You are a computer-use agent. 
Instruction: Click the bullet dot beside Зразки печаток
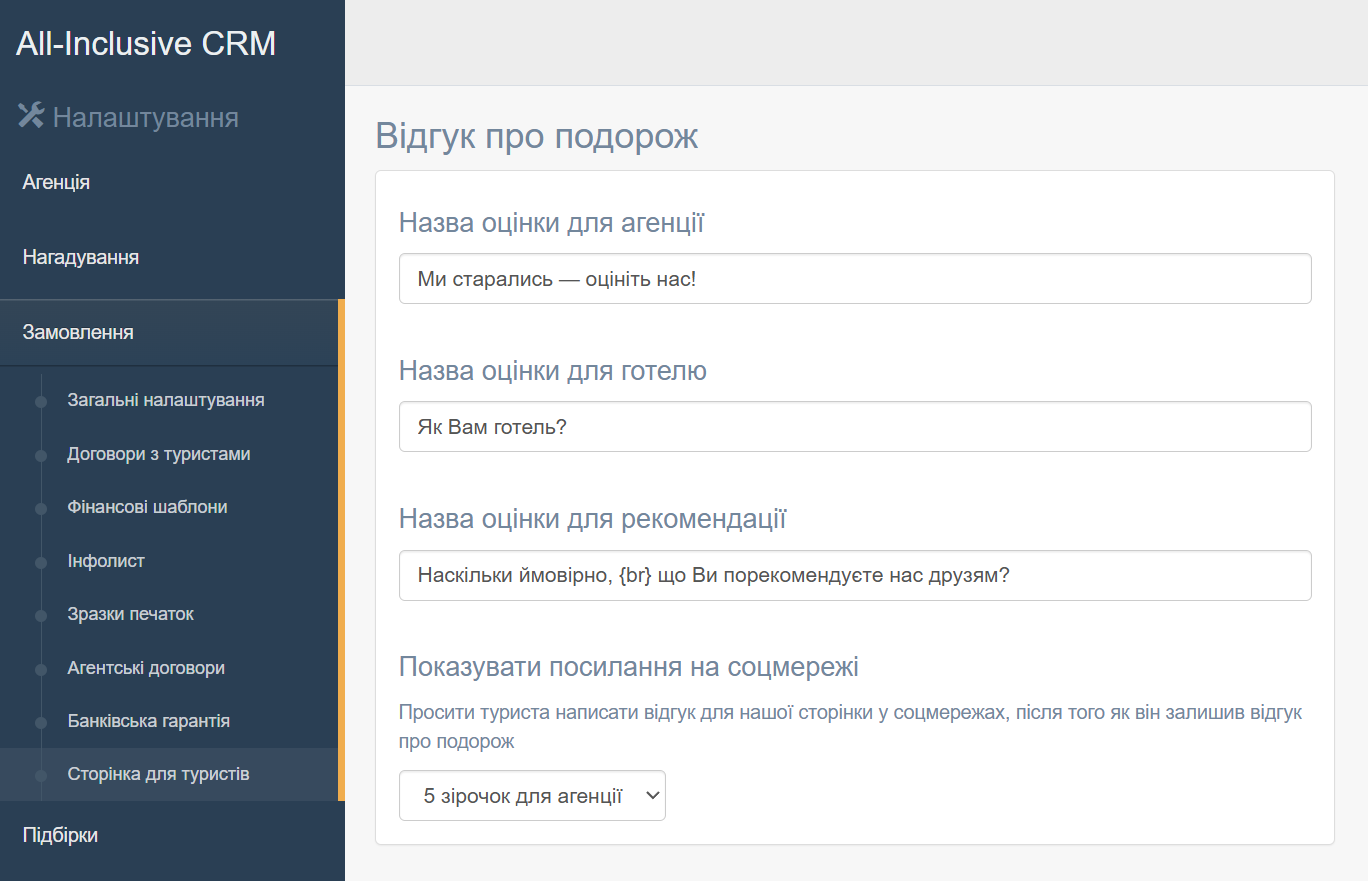pyautogui.click(x=41, y=615)
